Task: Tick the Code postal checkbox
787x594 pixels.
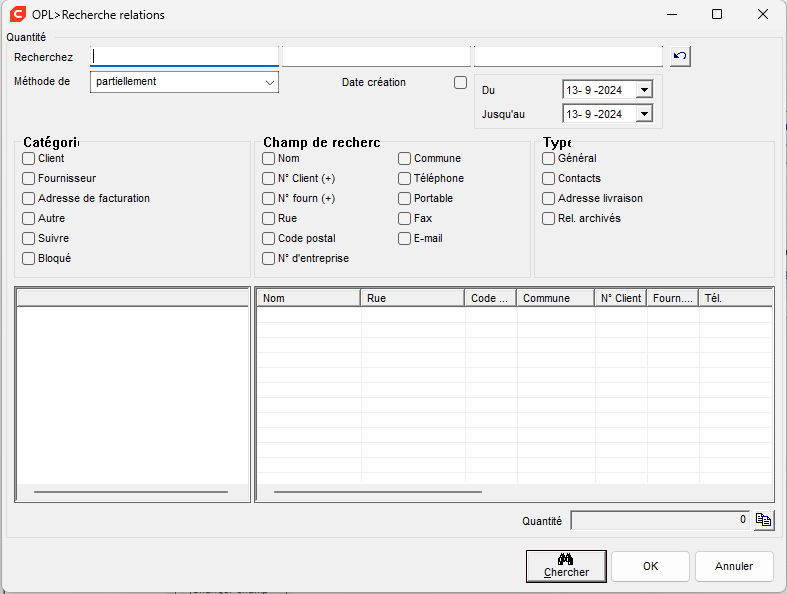Action: (x=269, y=239)
